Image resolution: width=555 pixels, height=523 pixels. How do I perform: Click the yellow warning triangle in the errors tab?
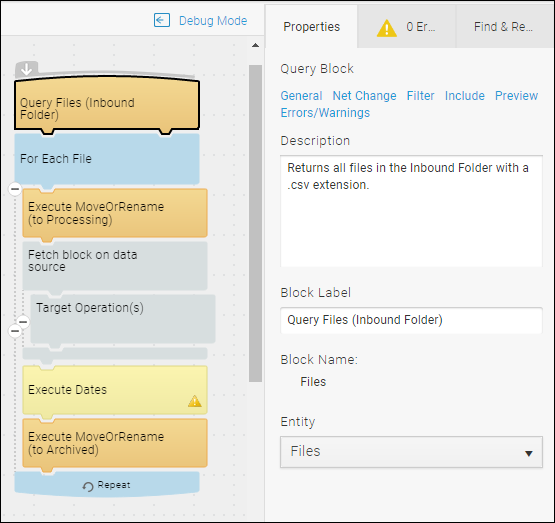point(387,28)
